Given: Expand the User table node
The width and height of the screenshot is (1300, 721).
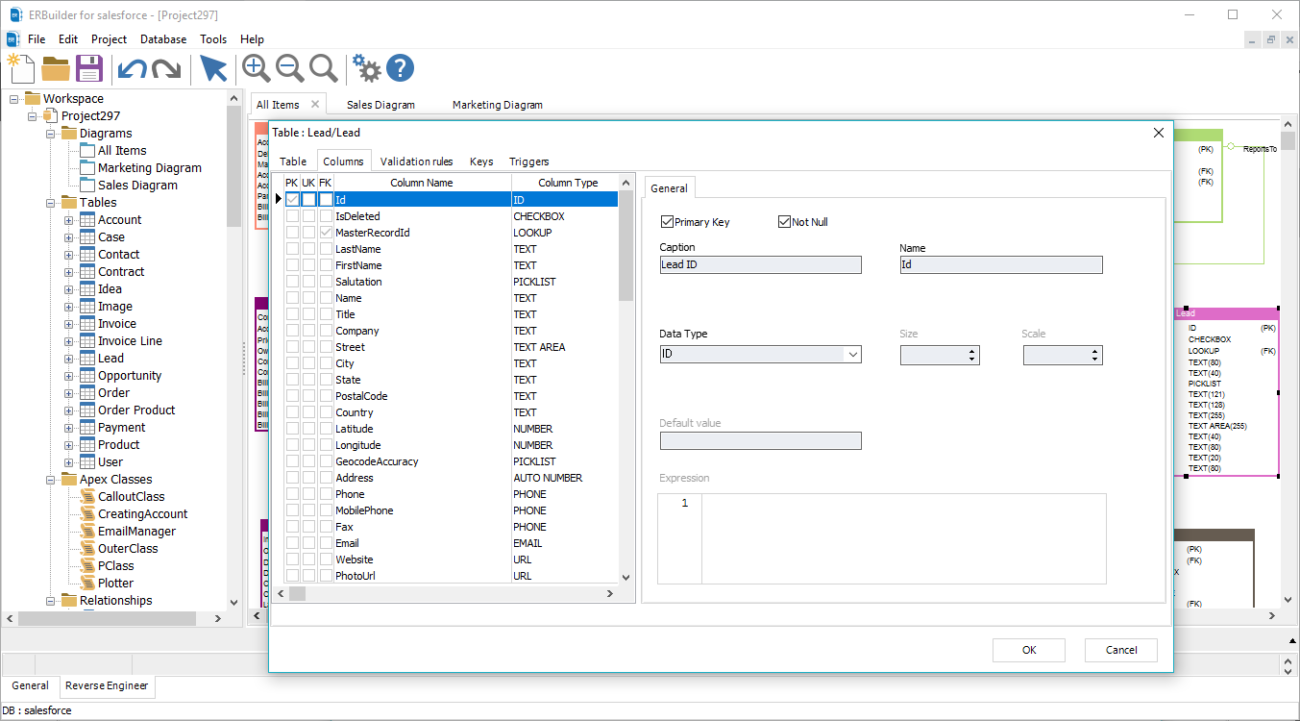Looking at the screenshot, I should pos(69,463).
